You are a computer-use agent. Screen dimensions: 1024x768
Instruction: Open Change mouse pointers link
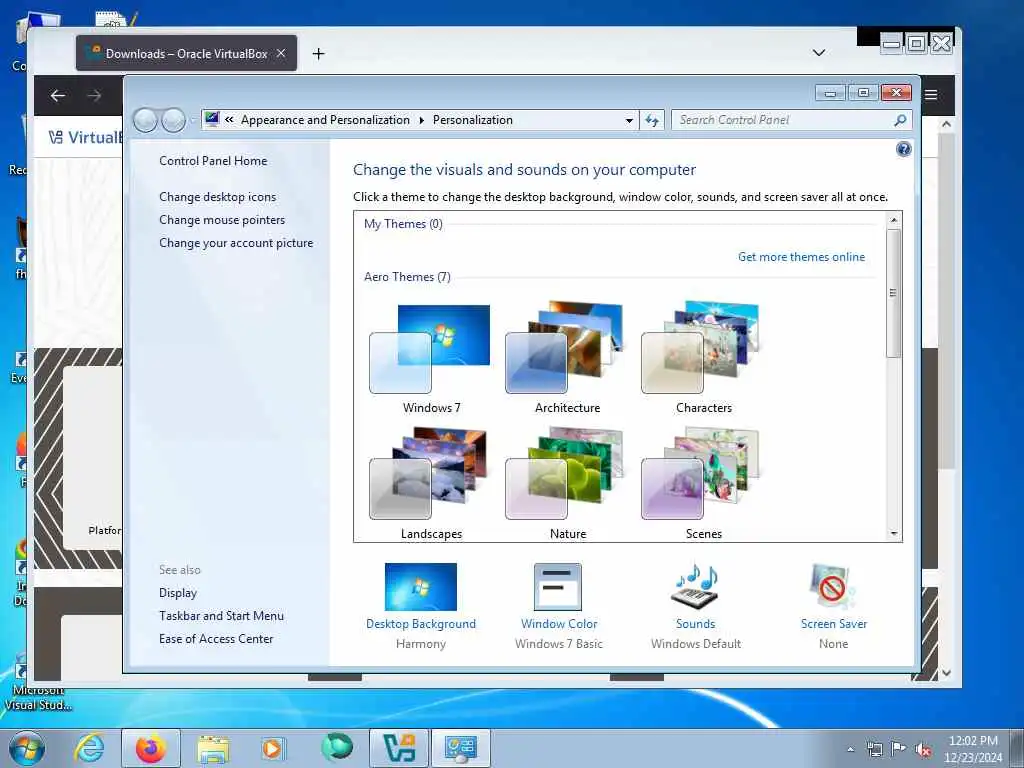(222, 219)
